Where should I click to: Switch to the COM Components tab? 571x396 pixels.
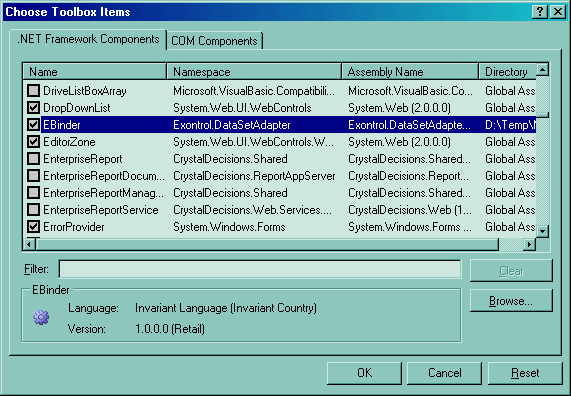coord(214,41)
